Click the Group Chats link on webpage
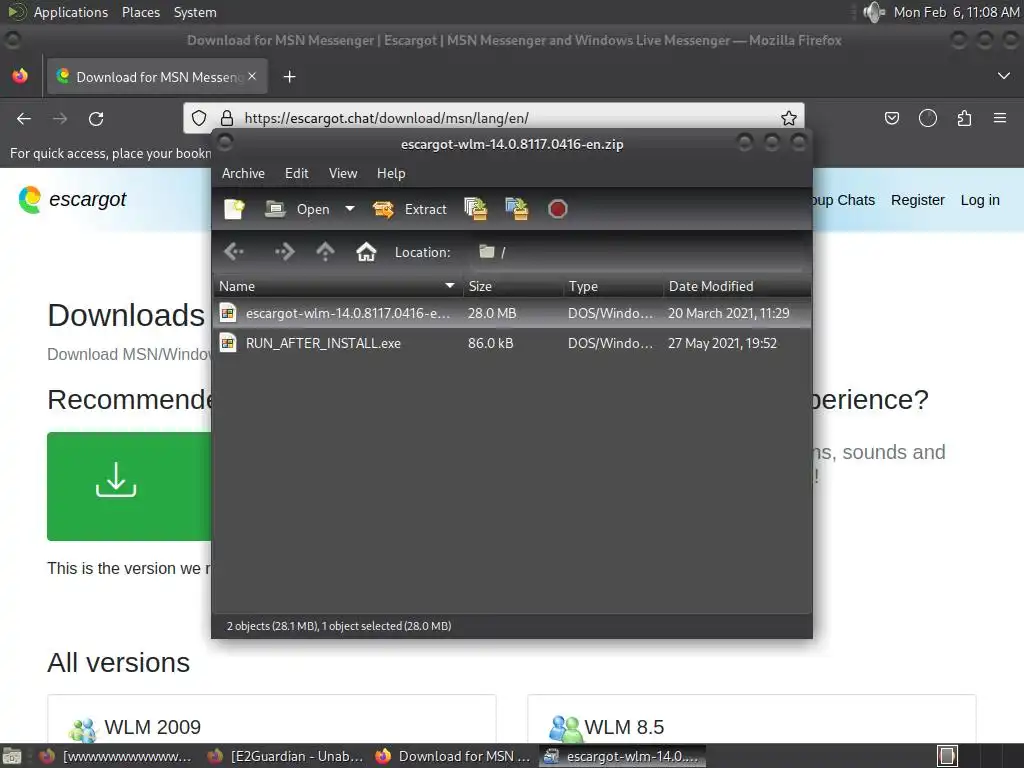Screen dimensions: 1024x768 click(844, 200)
